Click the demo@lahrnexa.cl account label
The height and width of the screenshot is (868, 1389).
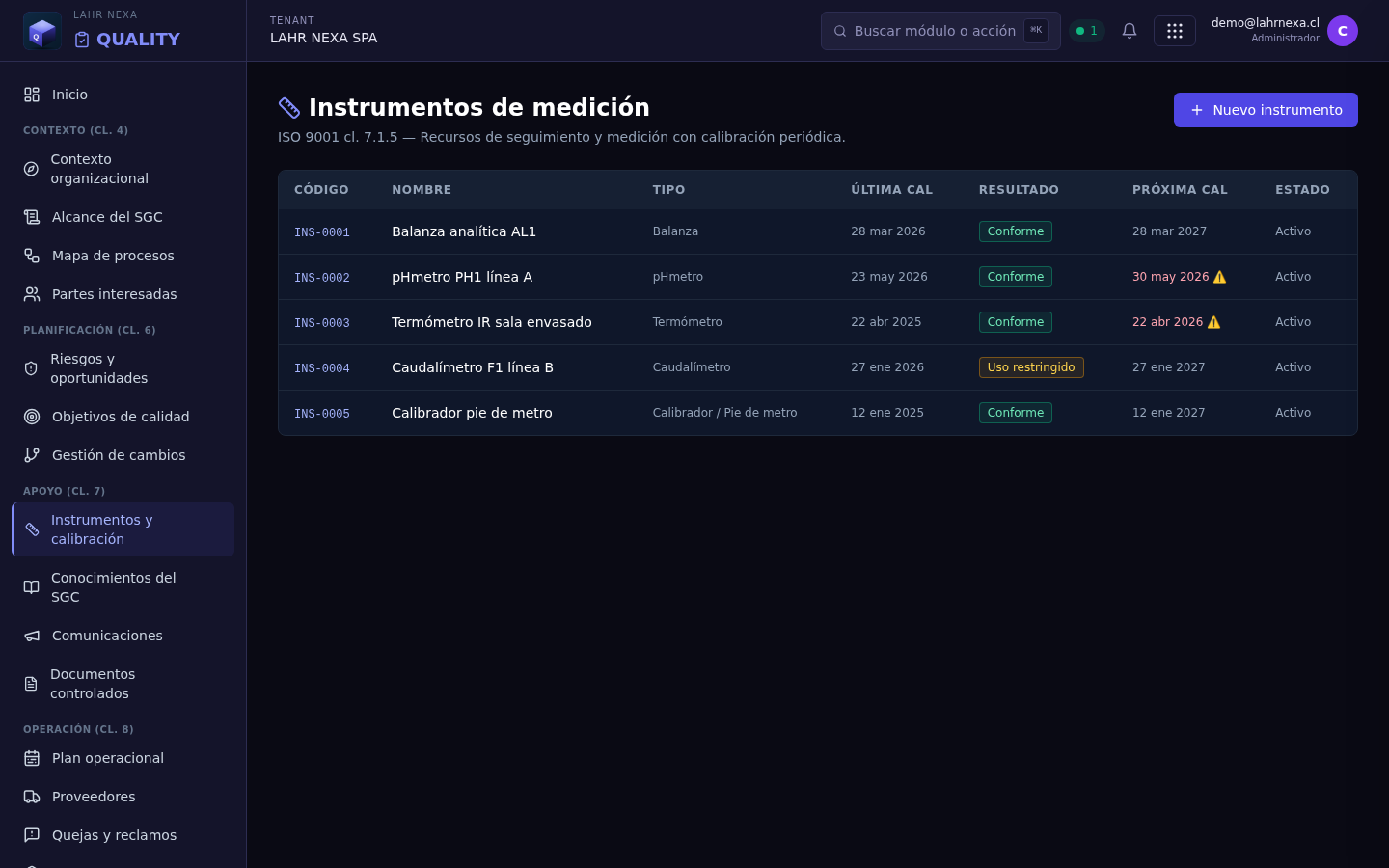click(x=1266, y=23)
